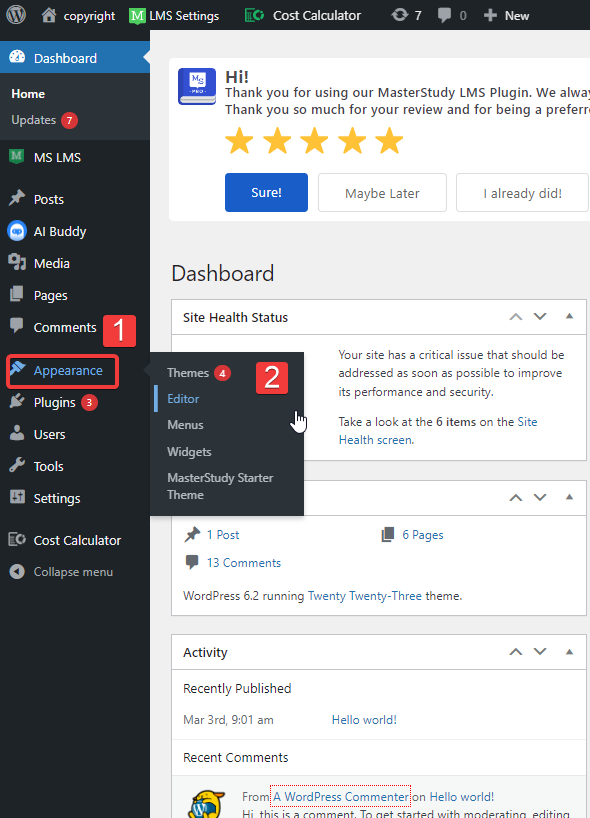Select Menus in Appearance flyout
This screenshot has width=590, height=818.
(x=185, y=425)
